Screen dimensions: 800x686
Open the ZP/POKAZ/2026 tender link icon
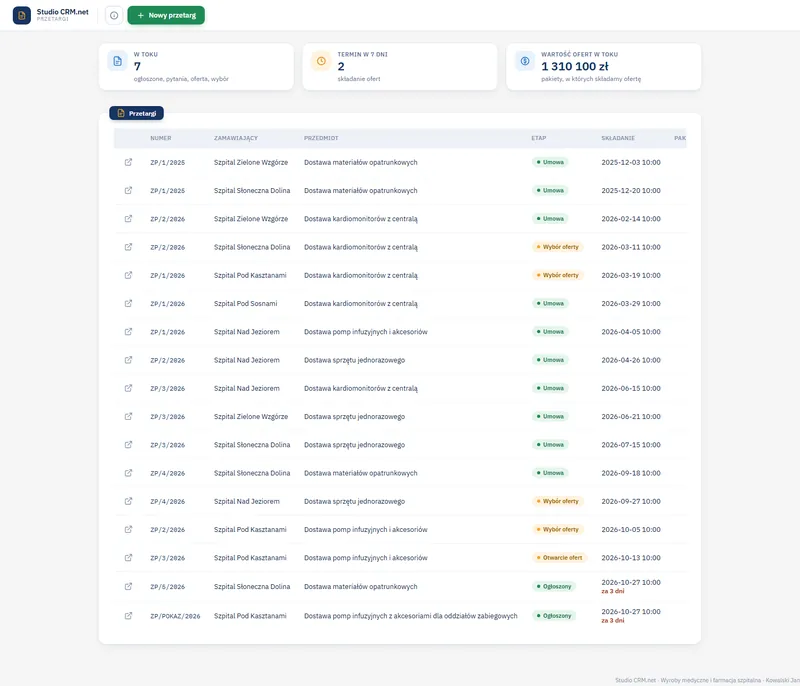pyautogui.click(x=128, y=616)
